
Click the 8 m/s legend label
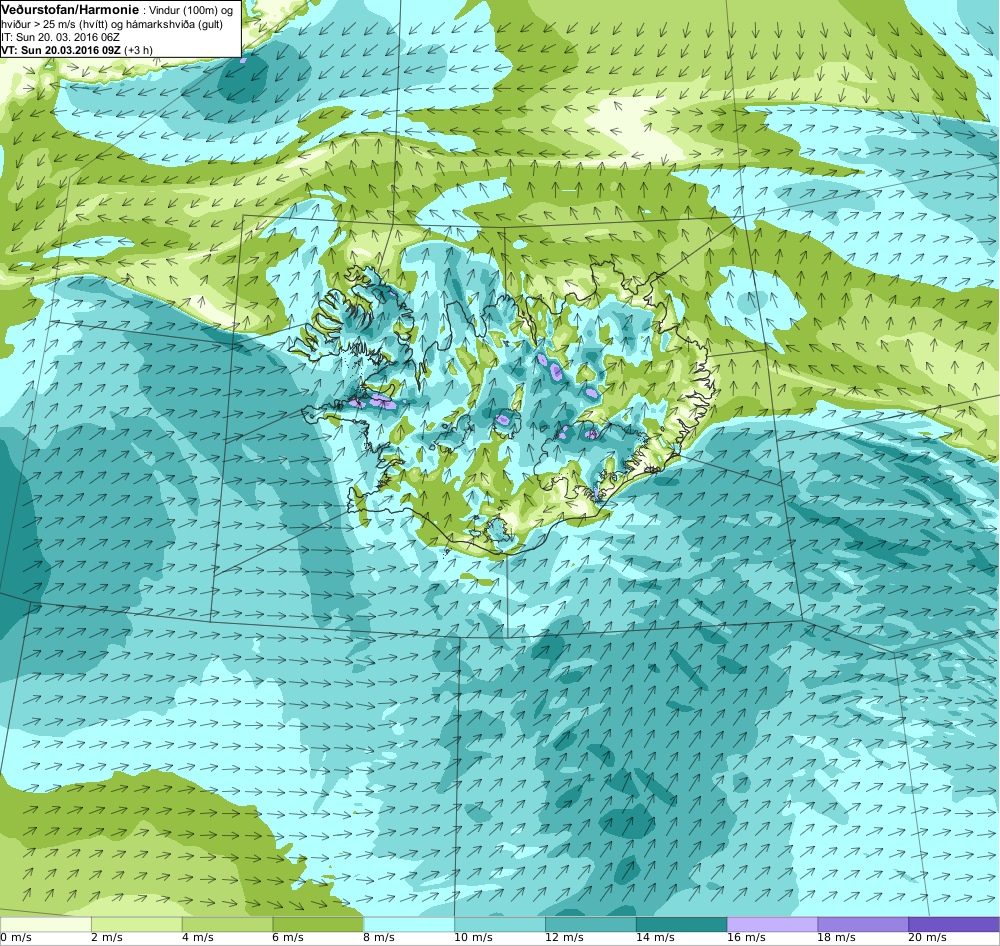click(x=379, y=937)
